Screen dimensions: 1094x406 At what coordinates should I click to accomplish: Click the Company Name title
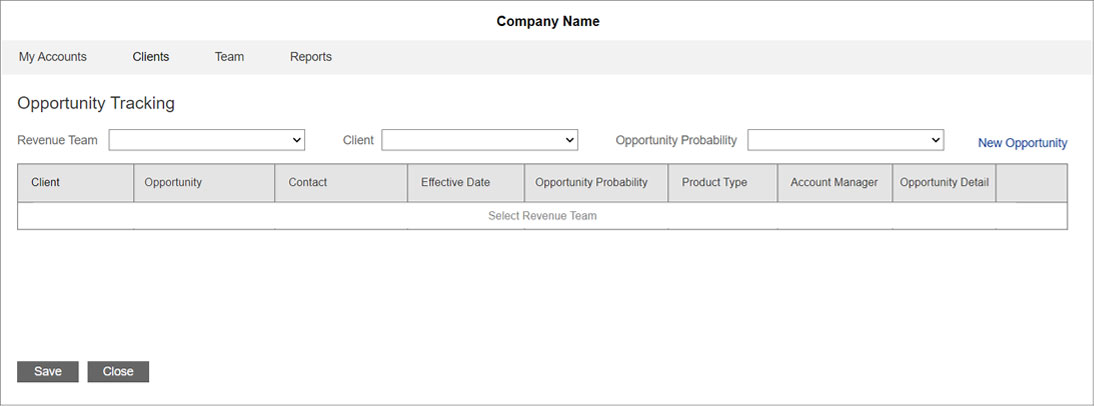click(x=548, y=21)
